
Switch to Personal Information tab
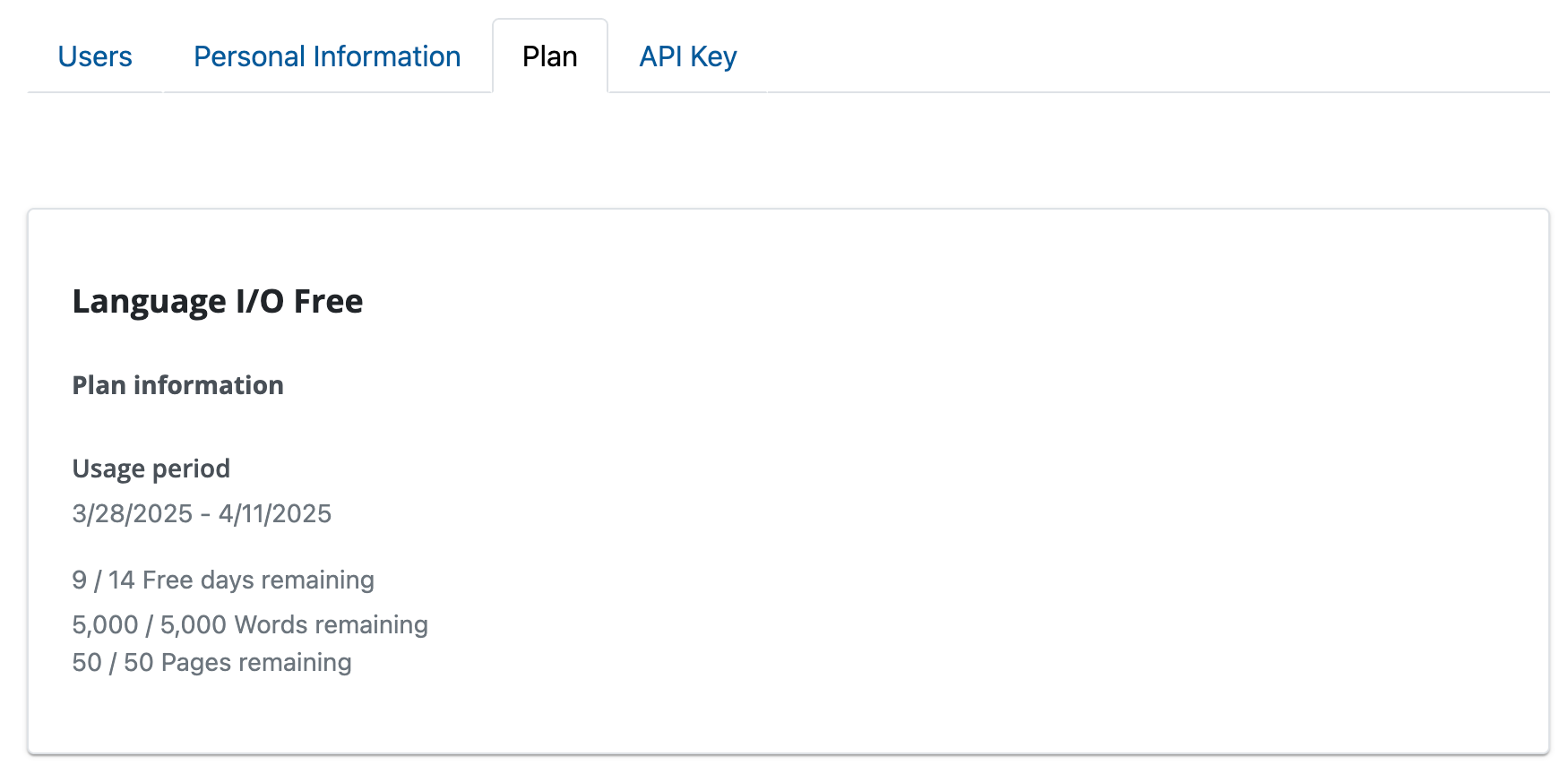(x=327, y=56)
